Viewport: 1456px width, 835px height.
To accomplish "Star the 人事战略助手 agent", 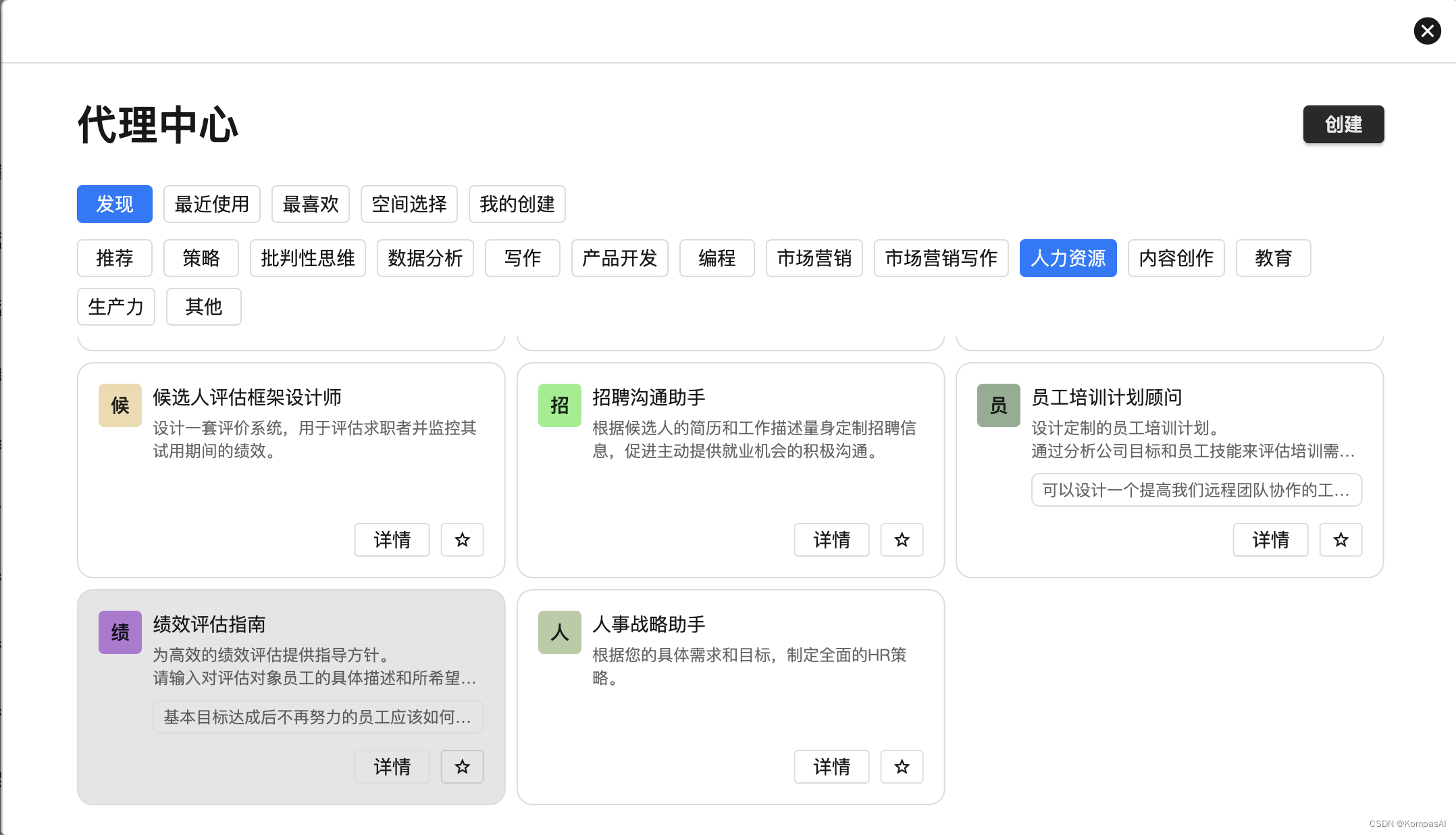I will point(902,767).
